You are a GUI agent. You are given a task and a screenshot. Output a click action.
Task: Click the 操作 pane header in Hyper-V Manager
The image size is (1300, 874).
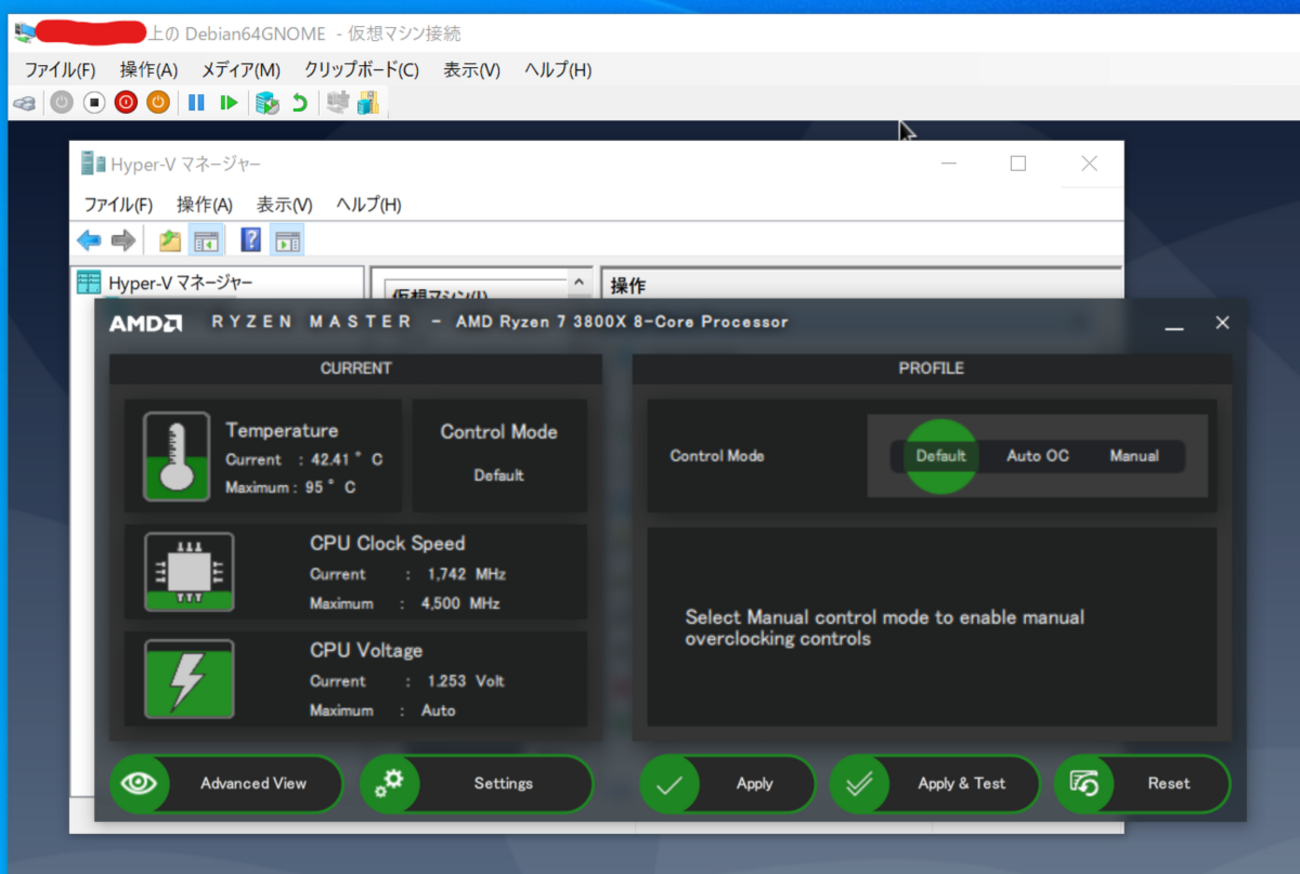click(x=628, y=286)
